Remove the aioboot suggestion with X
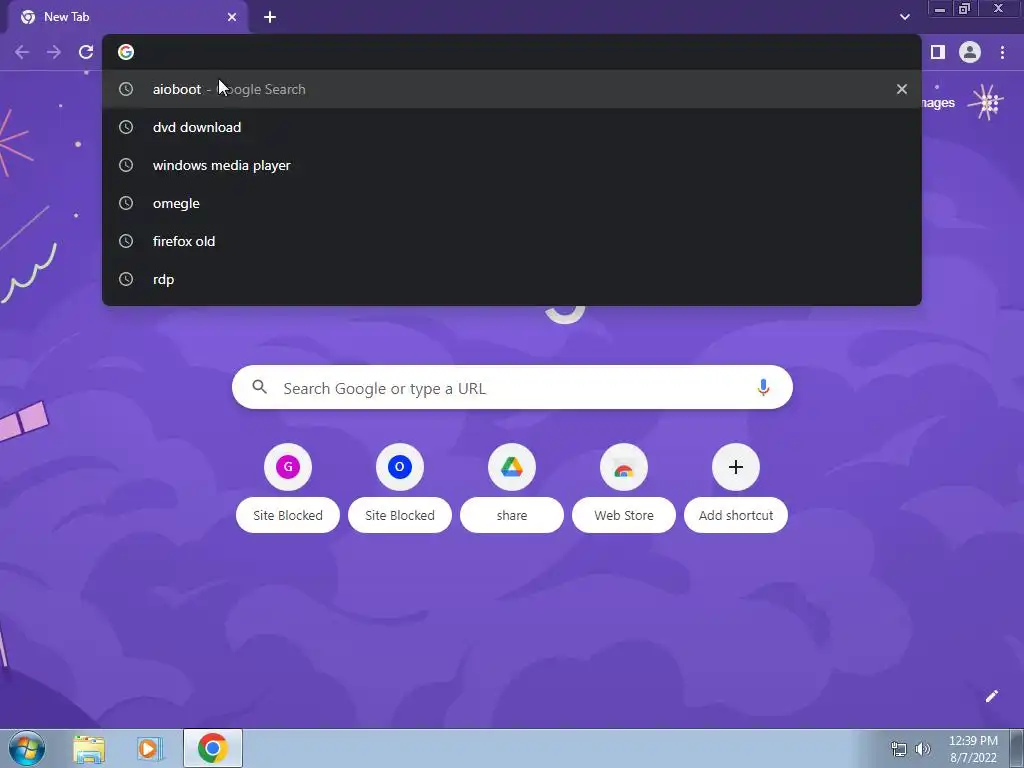The width and height of the screenshot is (1024, 768). pyautogui.click(x=902, y=89)
